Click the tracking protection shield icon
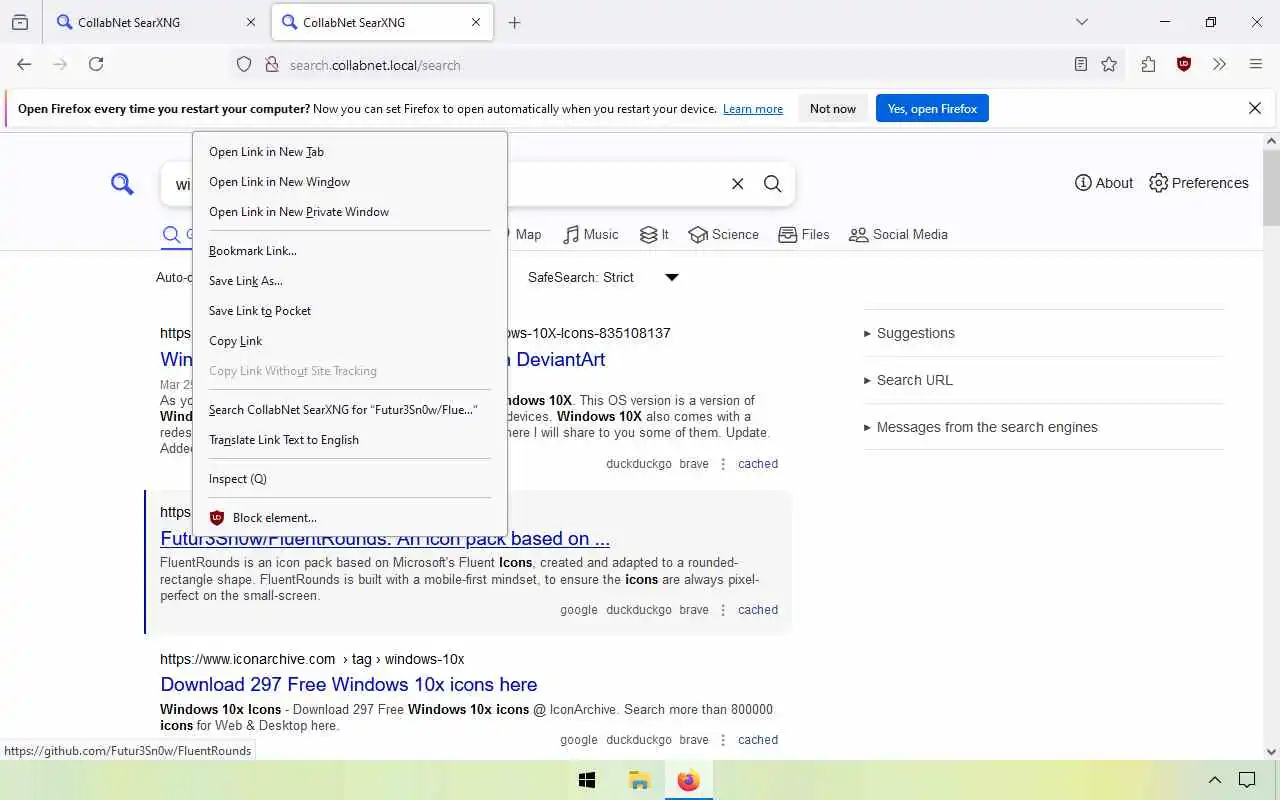Image resolution: width=1280 pixels, height=800 pixels. tap(244, 64)
